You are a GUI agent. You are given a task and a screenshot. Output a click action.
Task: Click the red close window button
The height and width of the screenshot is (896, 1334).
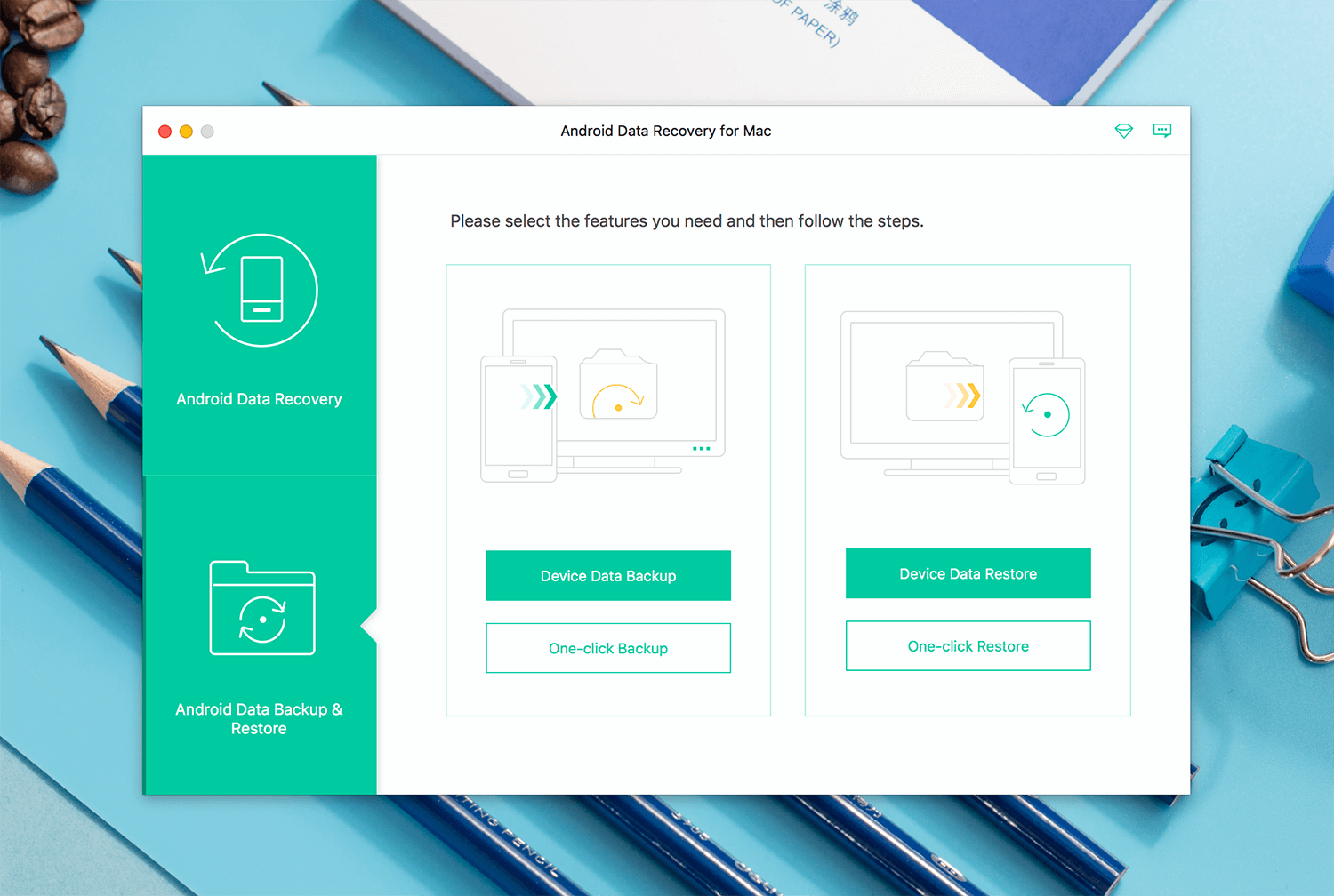(165, 132)
